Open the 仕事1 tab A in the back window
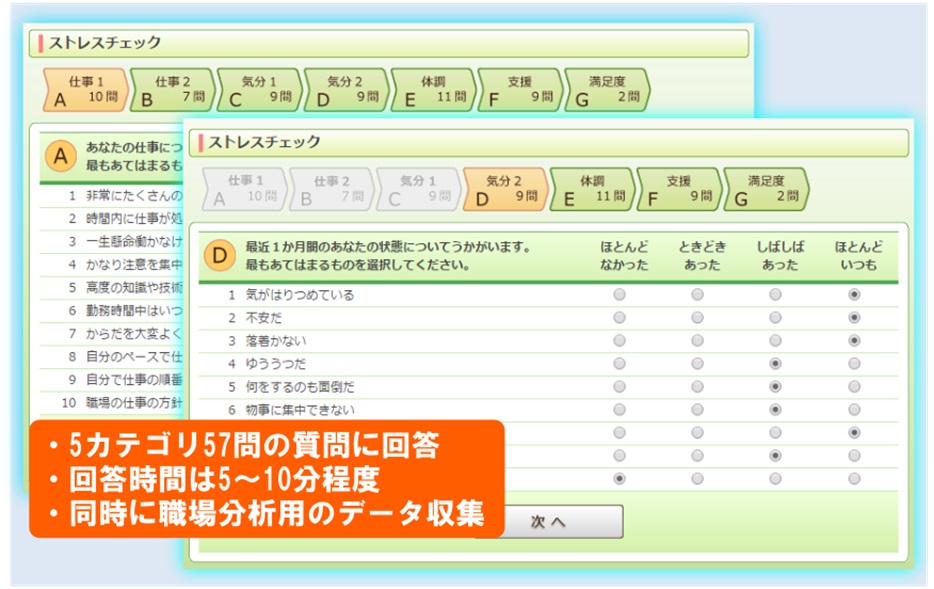Screen dimensions: 934x589 pos(86,90)
